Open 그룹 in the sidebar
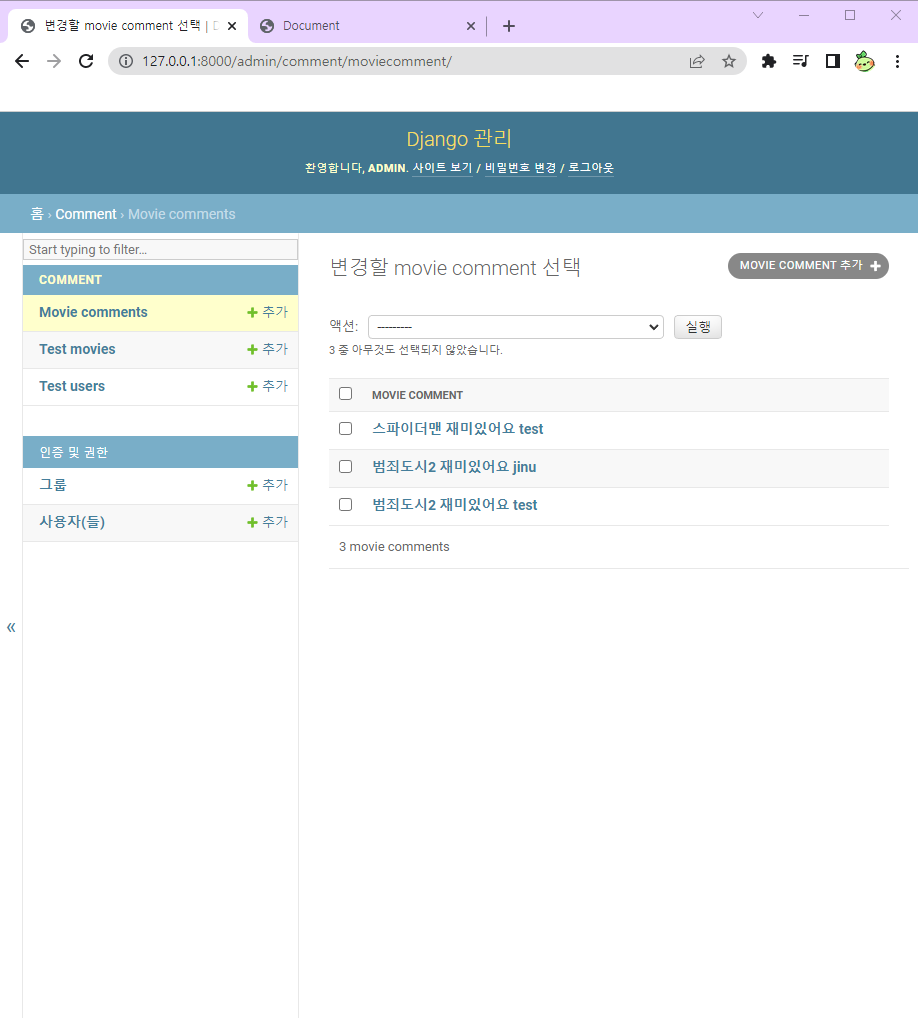This screenshot has width=918, height=1018. [53, 485]
